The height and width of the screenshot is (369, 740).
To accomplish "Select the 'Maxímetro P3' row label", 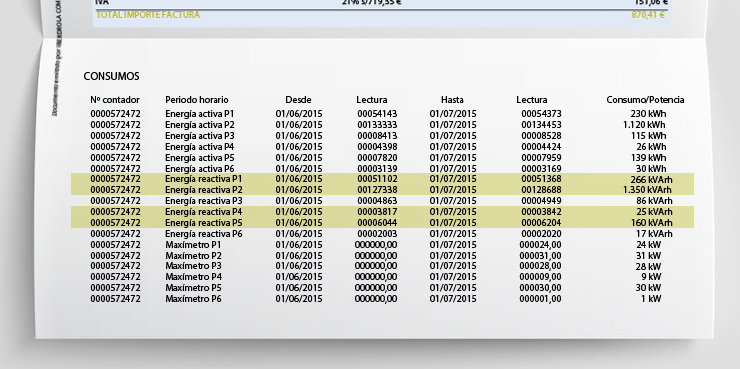I will pyautogui.click(x=193, y=266).
